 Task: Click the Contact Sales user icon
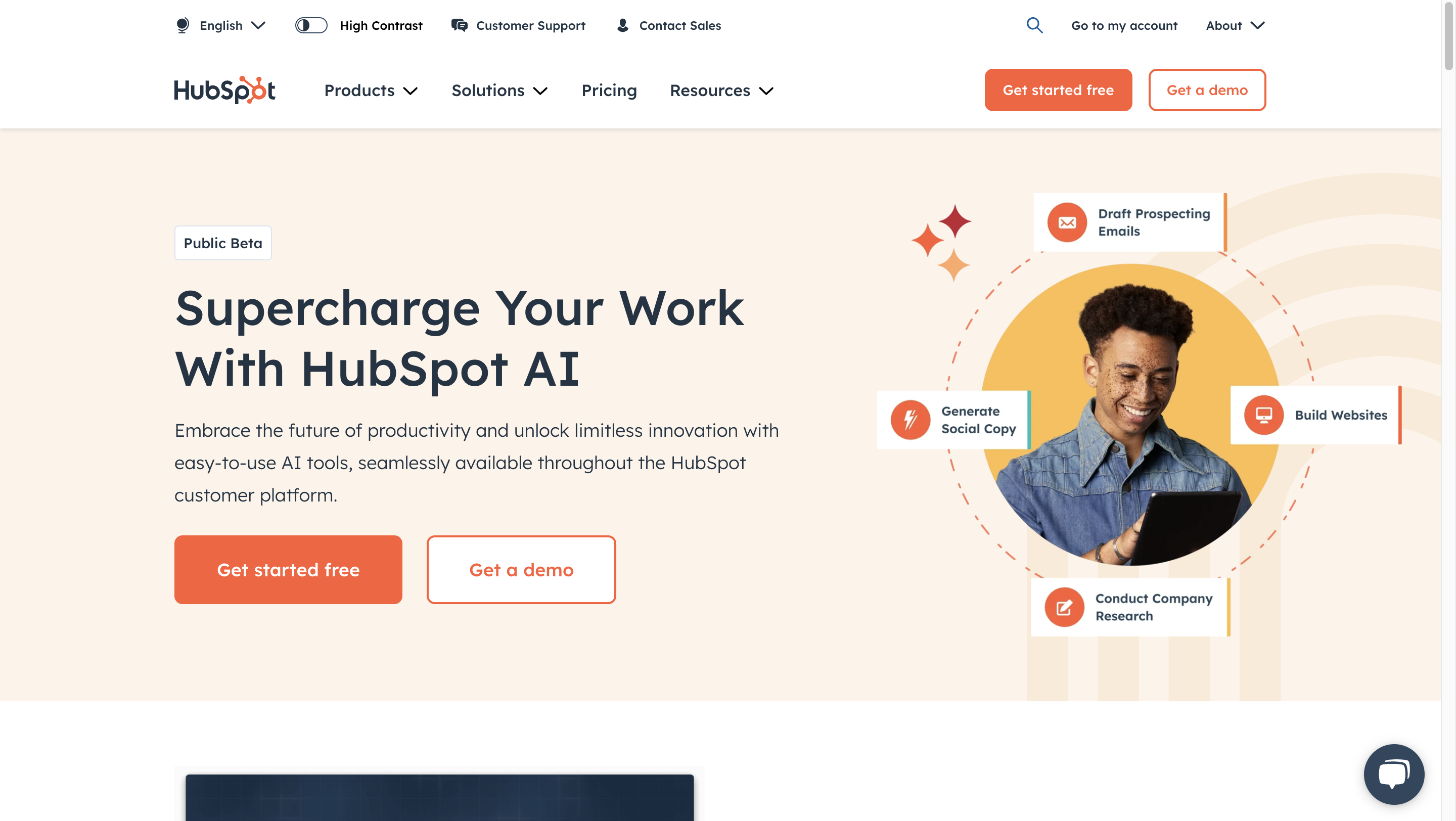point(621,25)
